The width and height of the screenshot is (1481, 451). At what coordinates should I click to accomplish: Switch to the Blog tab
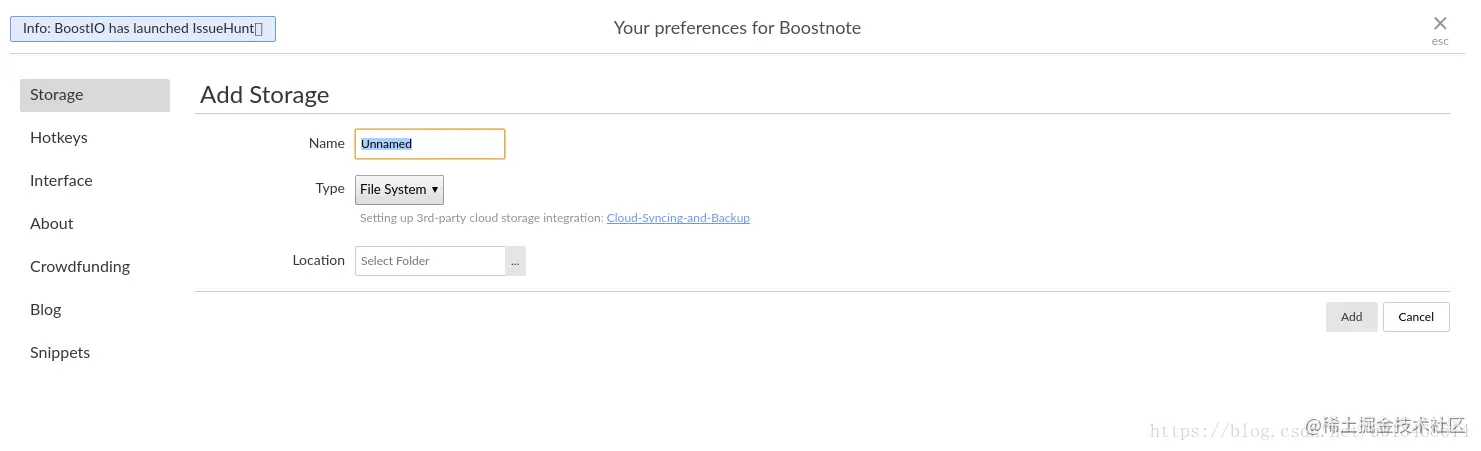point(46,310)
